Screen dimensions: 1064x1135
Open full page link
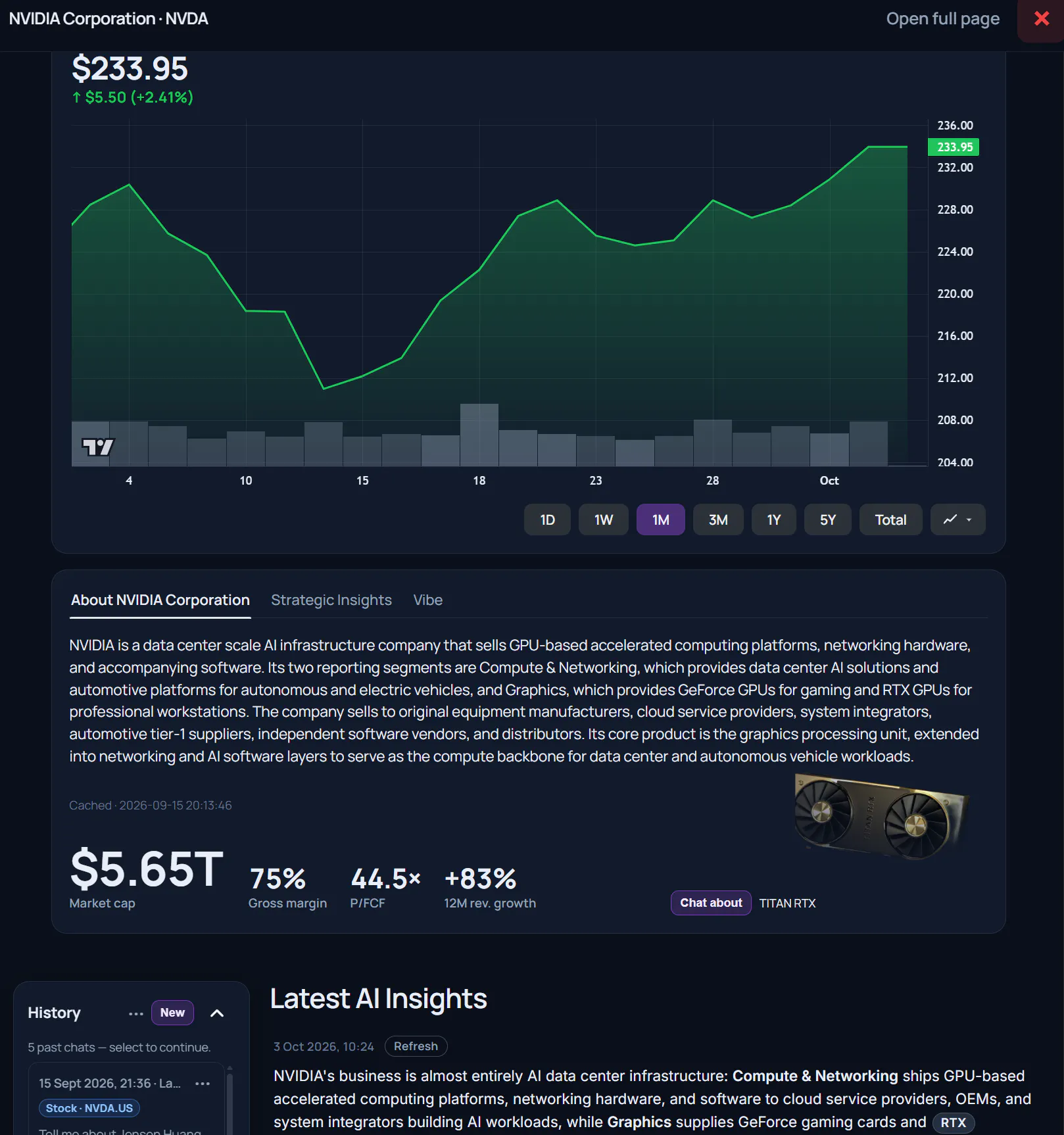pyautogui.click(x=942, y=19)
